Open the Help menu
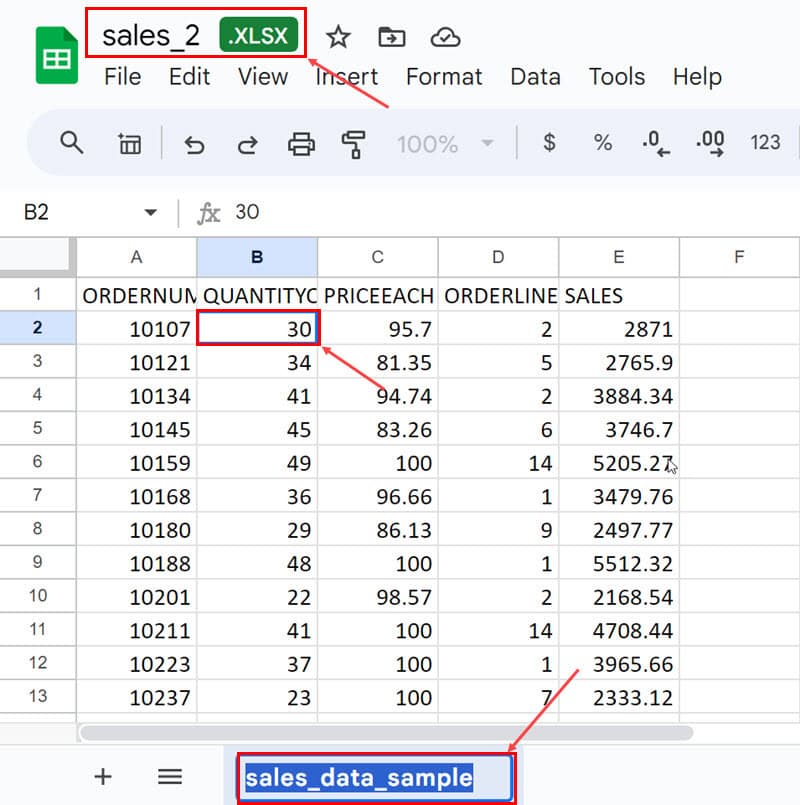Viewport: 800px width, 805px height. [x=697, y=77]
